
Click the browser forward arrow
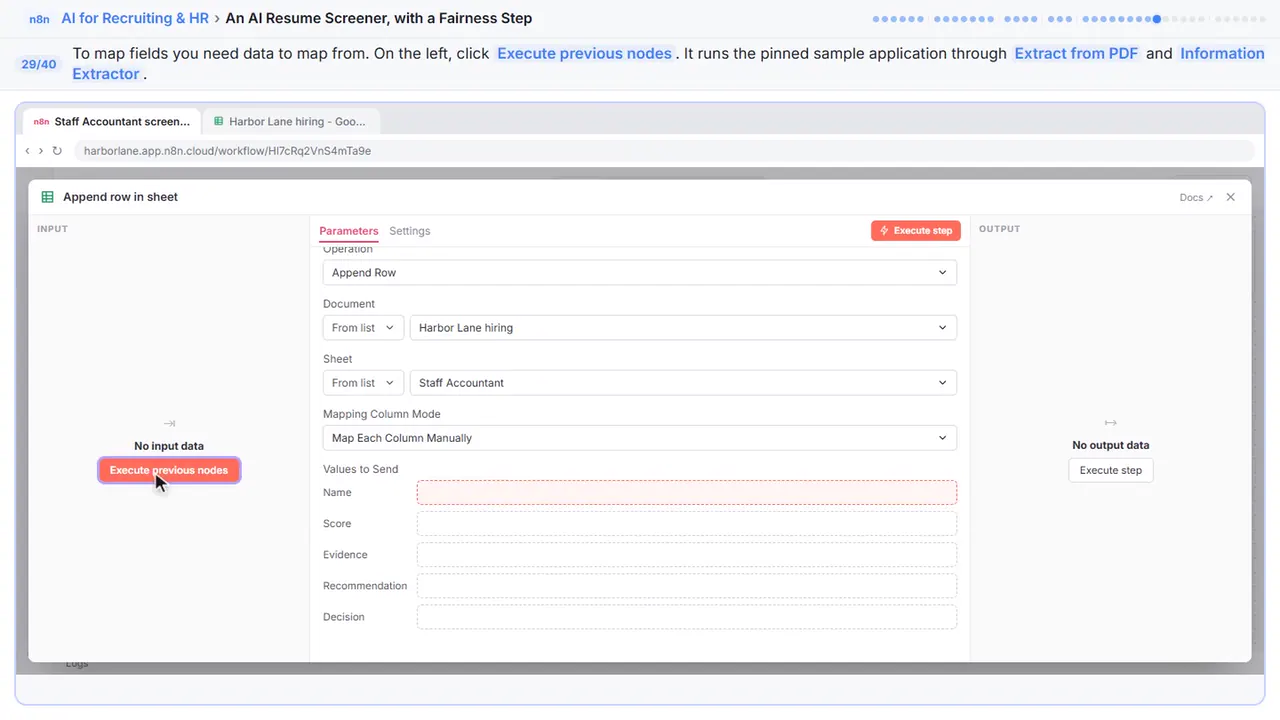[x=40, y=151]
